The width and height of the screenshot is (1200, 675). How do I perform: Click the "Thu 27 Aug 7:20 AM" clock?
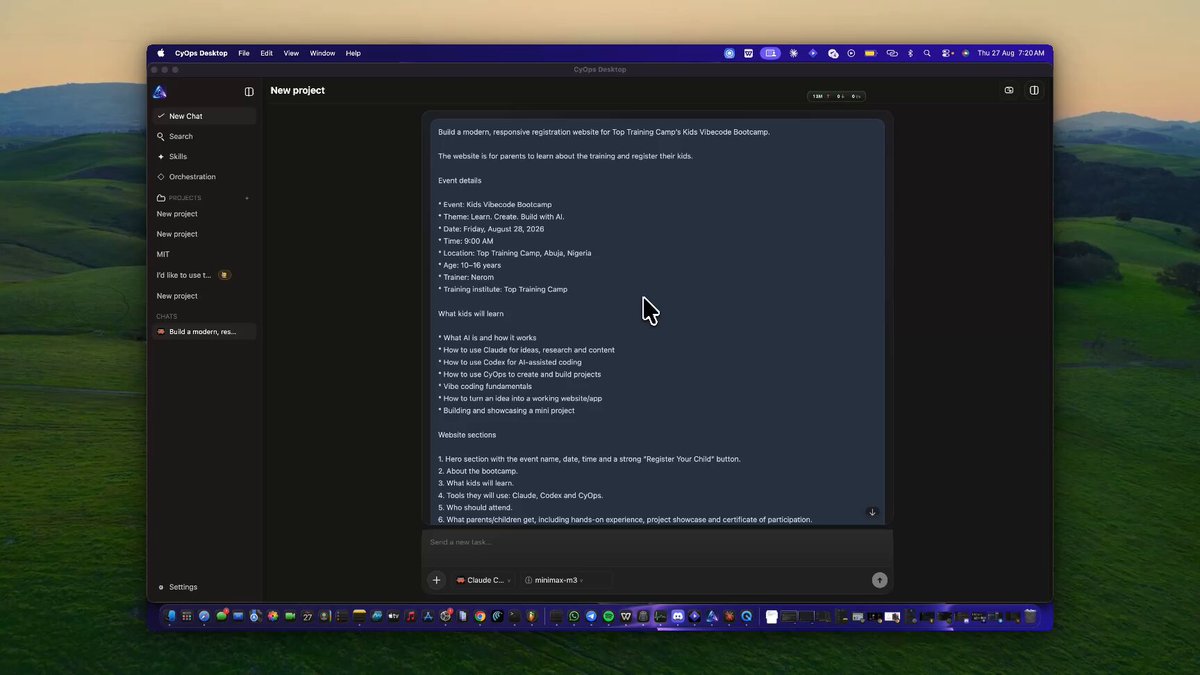(1010, 53)
